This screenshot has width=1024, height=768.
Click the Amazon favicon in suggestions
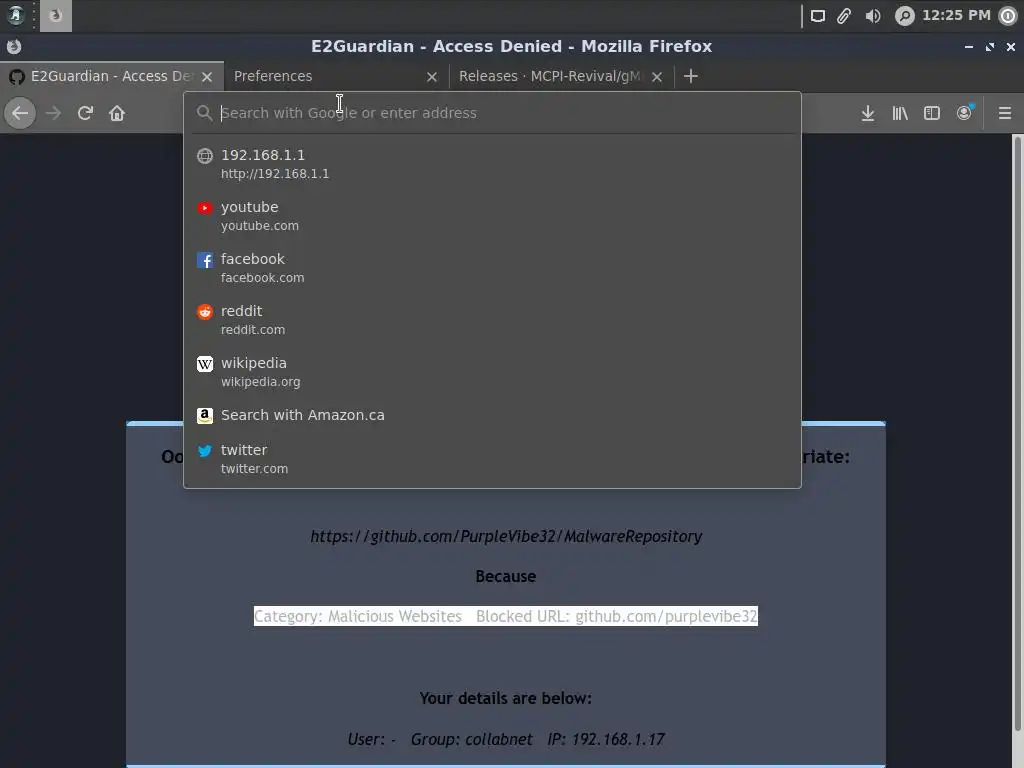tap(205, 415)
